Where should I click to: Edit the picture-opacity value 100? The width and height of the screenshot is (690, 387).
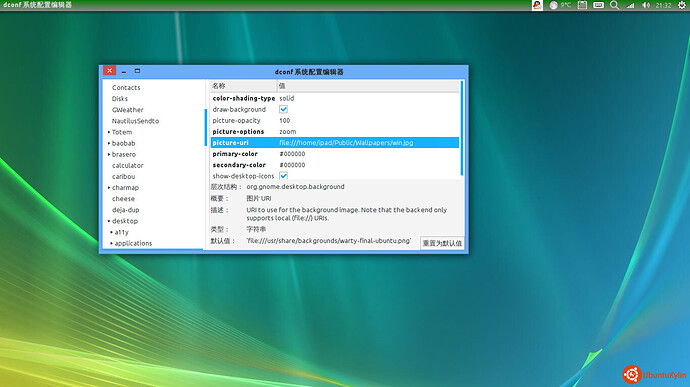pos(285,120)
